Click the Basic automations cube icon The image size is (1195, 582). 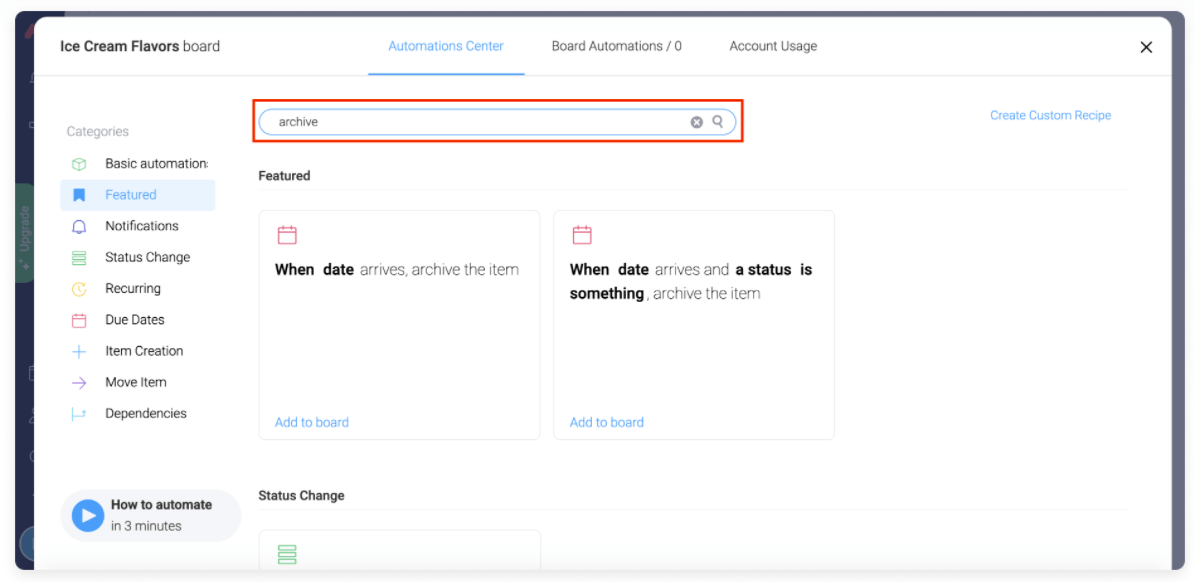pyautogui.click(x=79, y=164)
